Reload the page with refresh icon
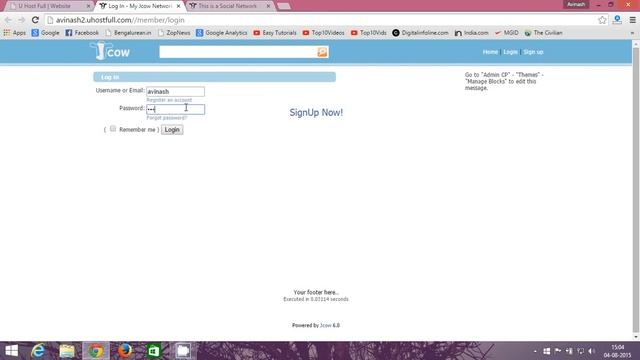This screenshot has height=360, width=640. (35, 20)
